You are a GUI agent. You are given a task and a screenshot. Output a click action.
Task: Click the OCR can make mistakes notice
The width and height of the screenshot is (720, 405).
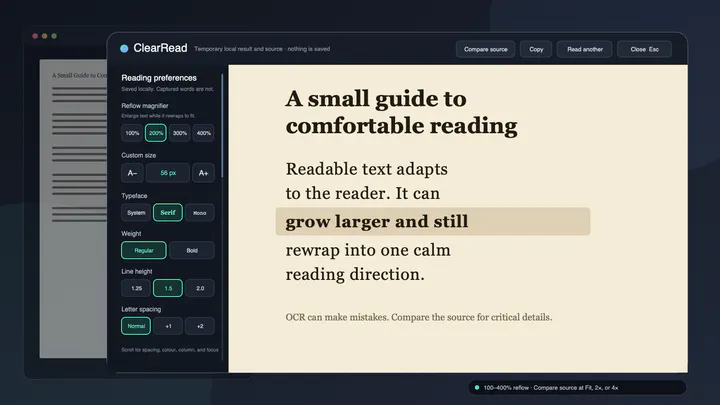tap(418, 317)
